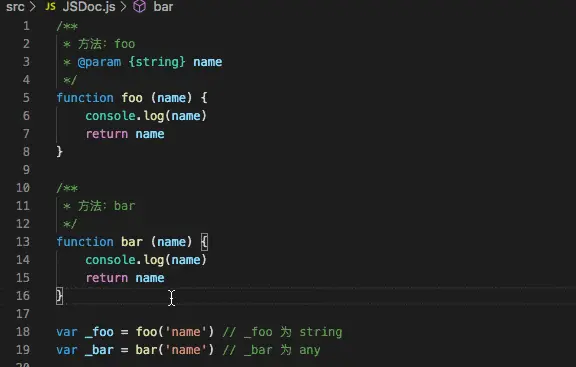This screenshot has height=367, width=576.
Task: Click console.log on line 14
Action: tap(125, 260)
